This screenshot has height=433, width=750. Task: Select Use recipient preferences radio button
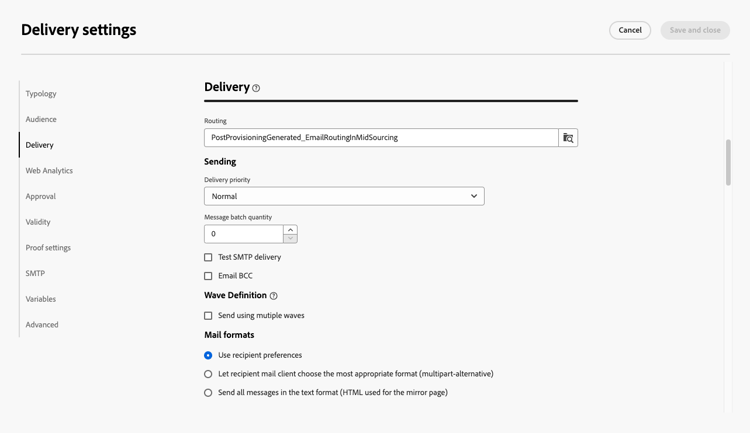(x=208, y=355)
